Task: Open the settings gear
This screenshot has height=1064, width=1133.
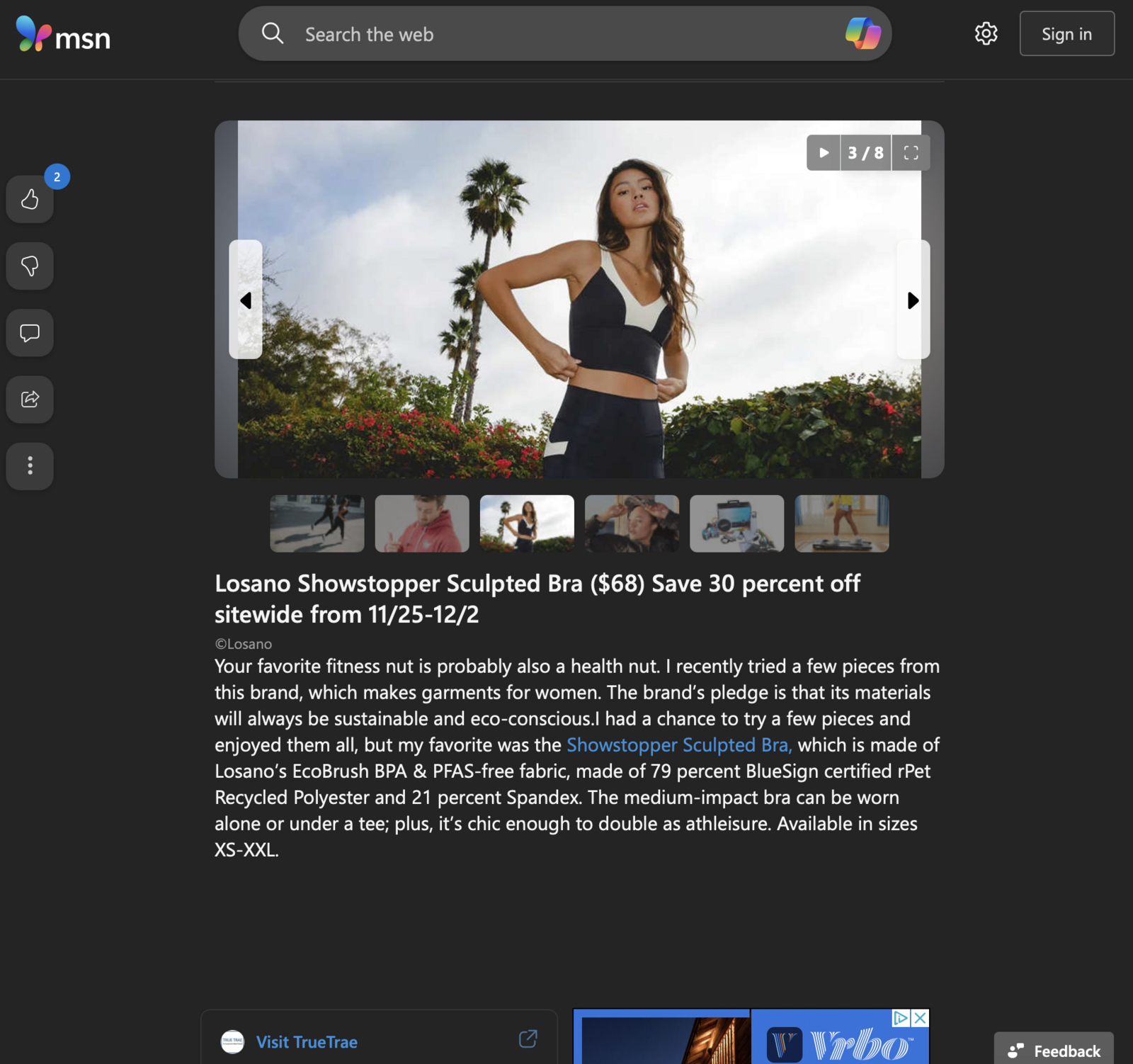Action: click(x=986, y=33)
